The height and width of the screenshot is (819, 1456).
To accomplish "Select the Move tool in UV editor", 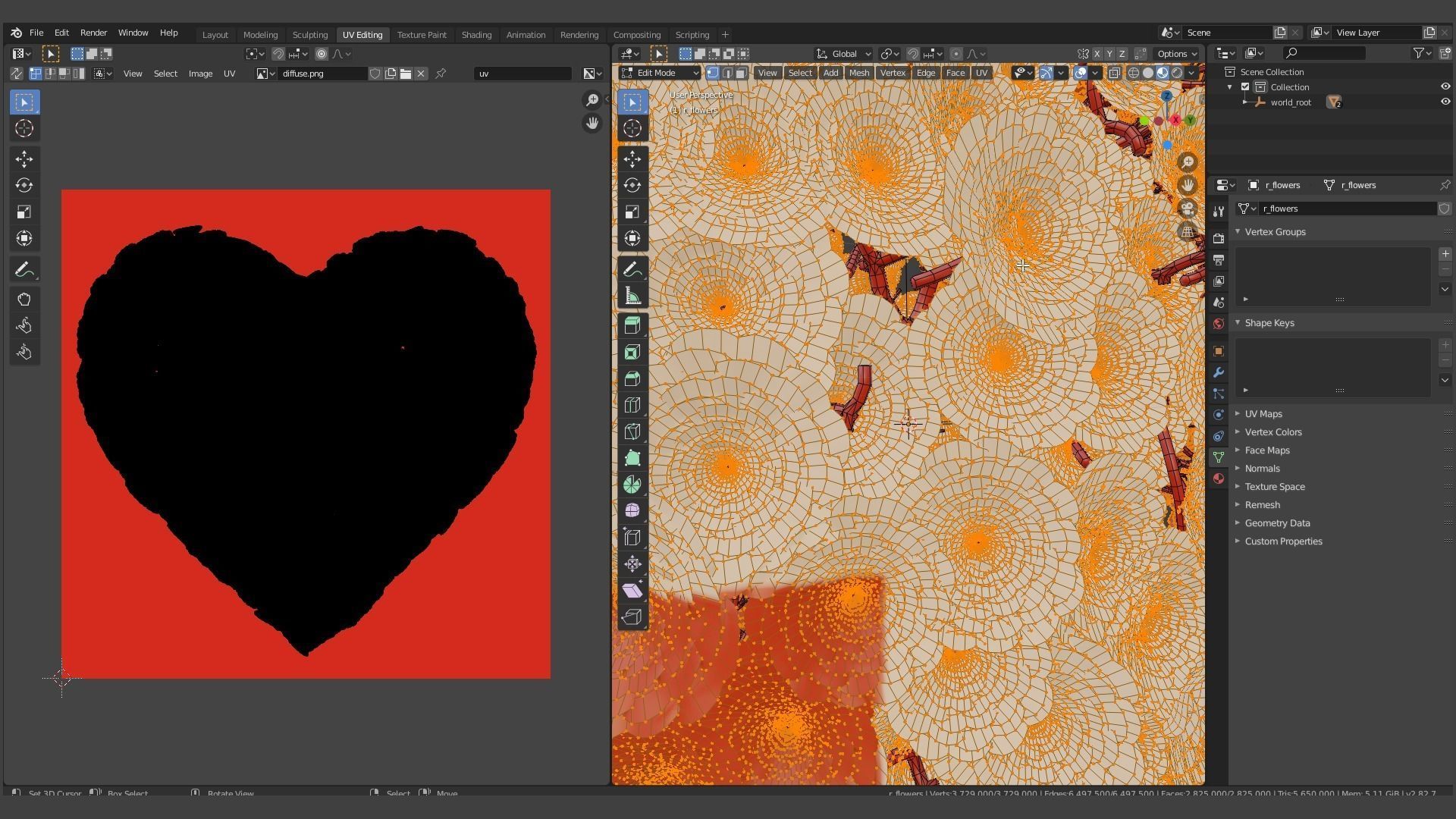I will (24, 158).
